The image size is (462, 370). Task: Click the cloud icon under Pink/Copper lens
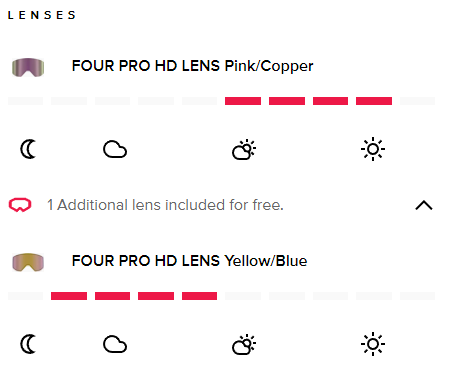(115, 149)
